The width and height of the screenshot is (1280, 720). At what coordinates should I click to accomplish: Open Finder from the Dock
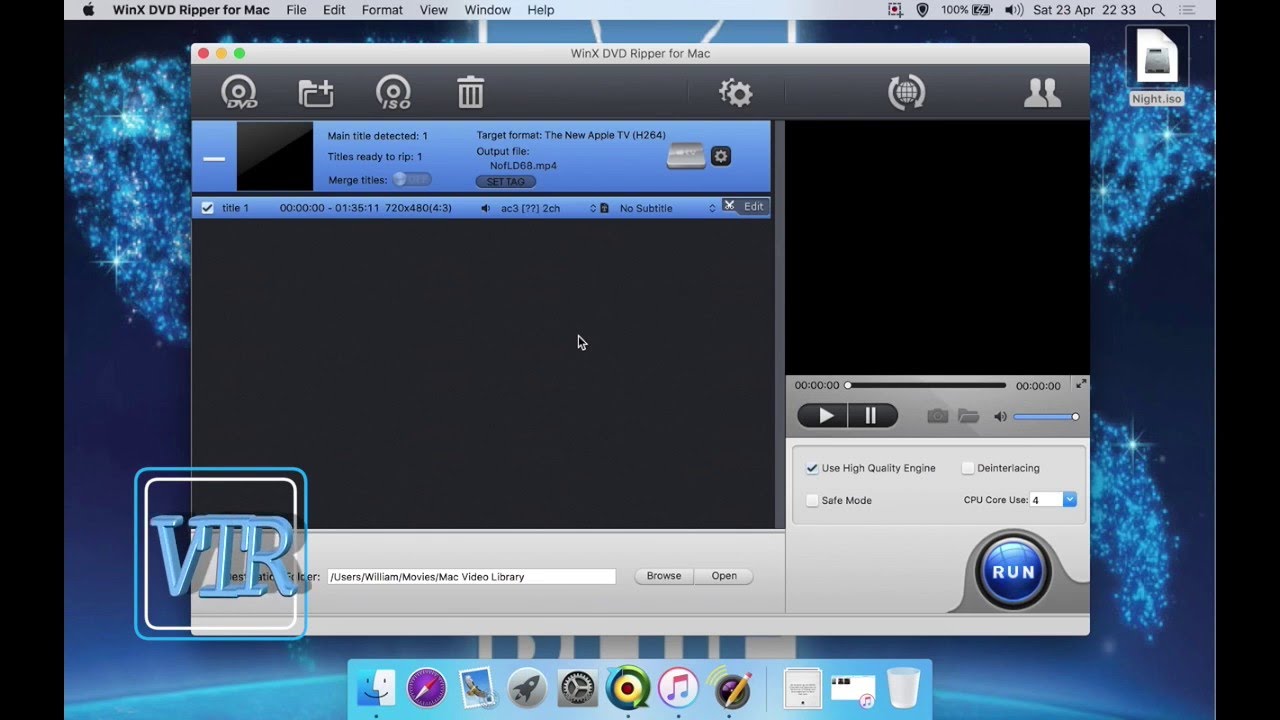click(x=376, y=688)
